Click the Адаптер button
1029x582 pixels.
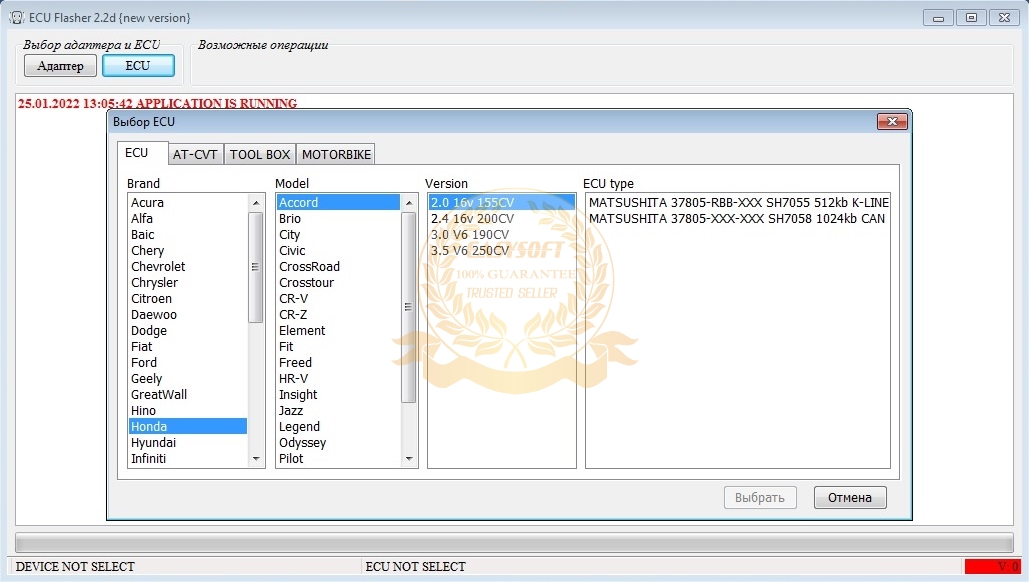(x=60, y=66)
